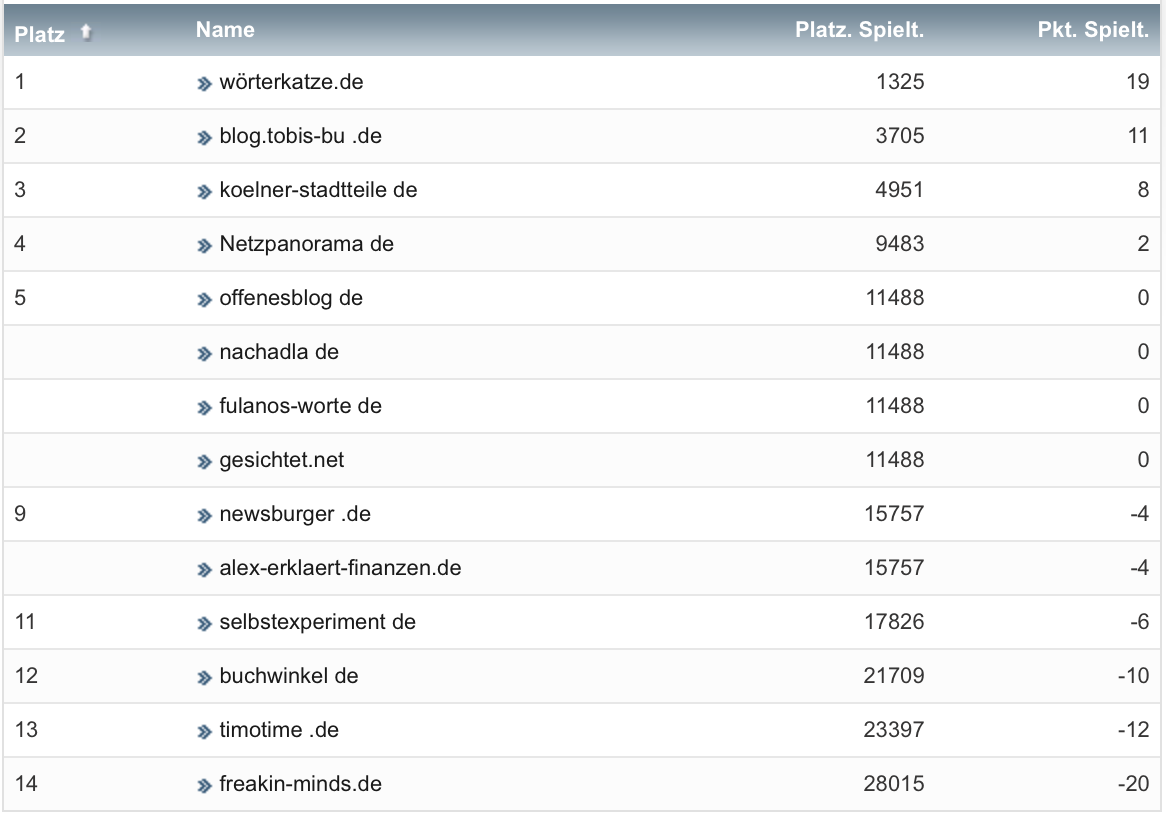1166x816 pixels.
Task: Select rank 9 in the Platz column
Action: pyautogui.click(x=20, y=514)
